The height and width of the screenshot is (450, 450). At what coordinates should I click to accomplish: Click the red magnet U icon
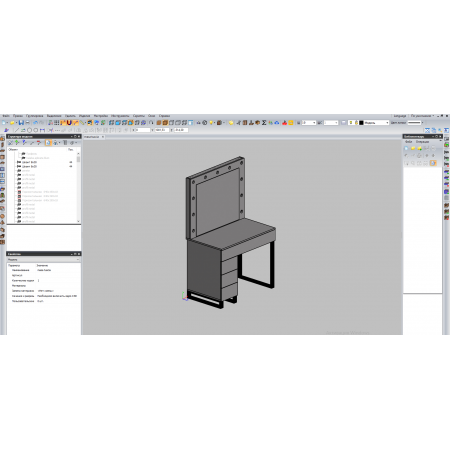69,123
